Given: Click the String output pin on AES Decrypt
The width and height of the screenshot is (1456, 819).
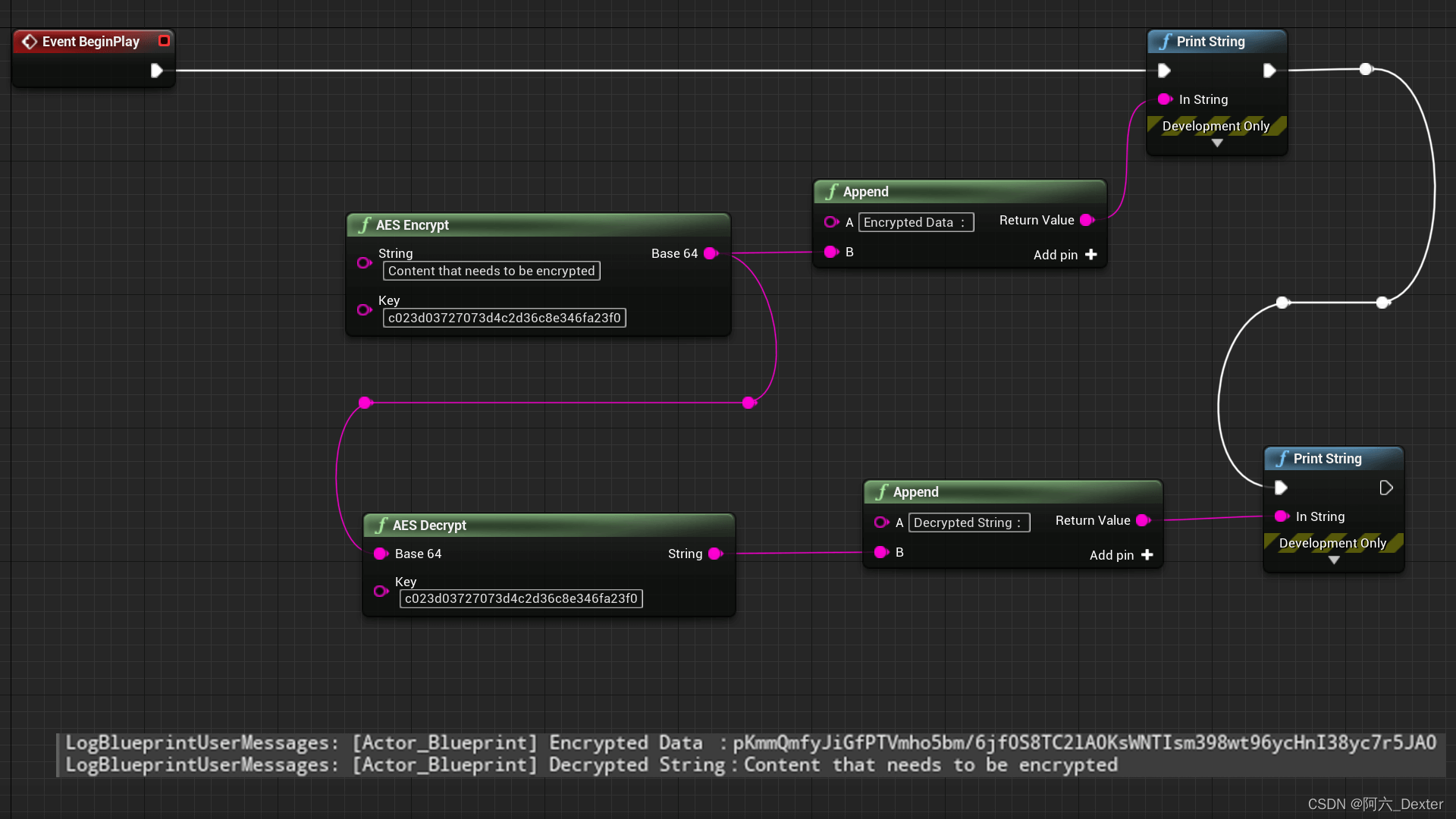Looking at the screenshot, I should tap(714, 554).
